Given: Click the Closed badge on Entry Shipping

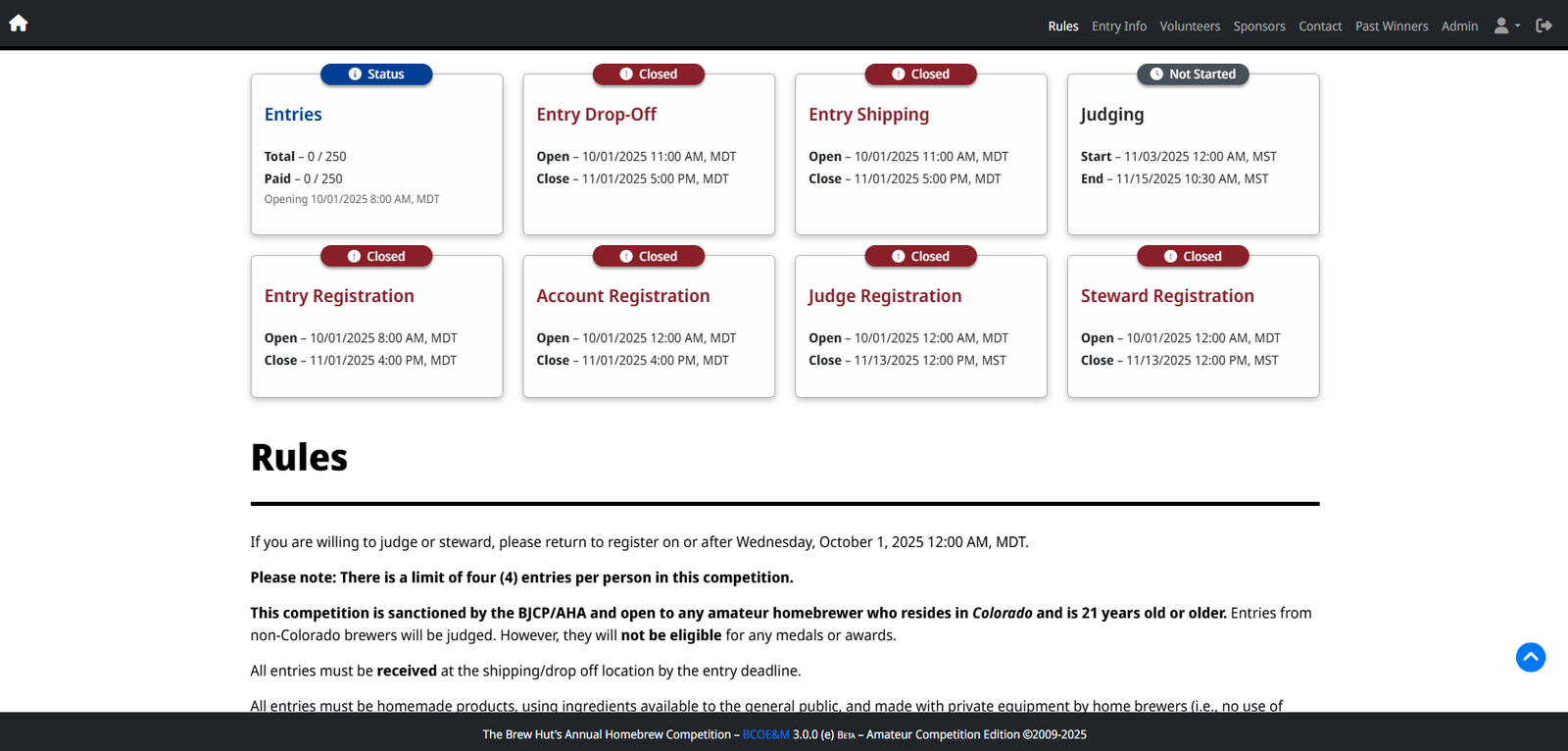Looking at the screenshot, I should (x=920, y=75).
